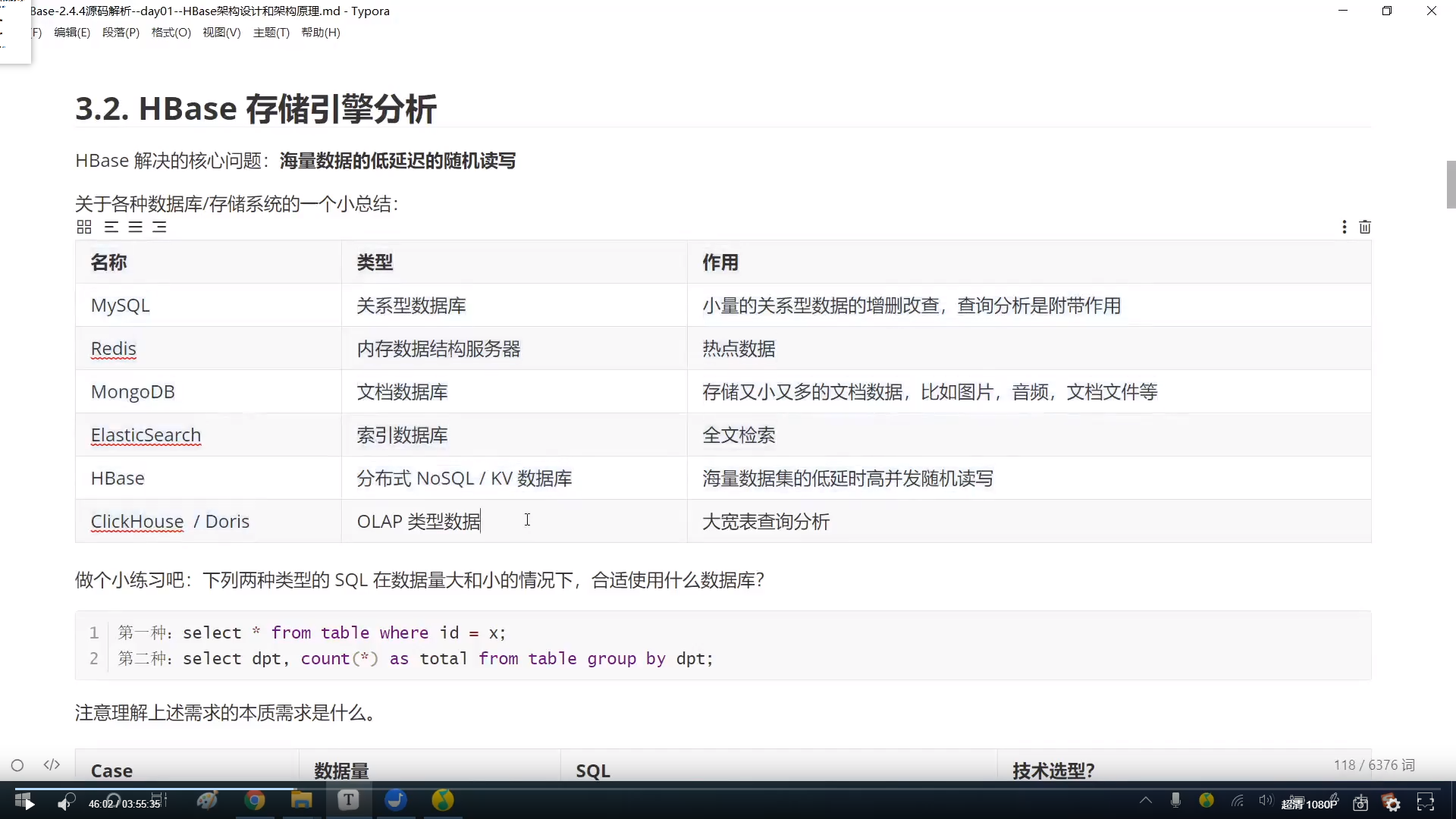The image size is (1456, 819).
Task: Toggle sidebar with circle icon at bottom left
Action: (x=17, y=765)
